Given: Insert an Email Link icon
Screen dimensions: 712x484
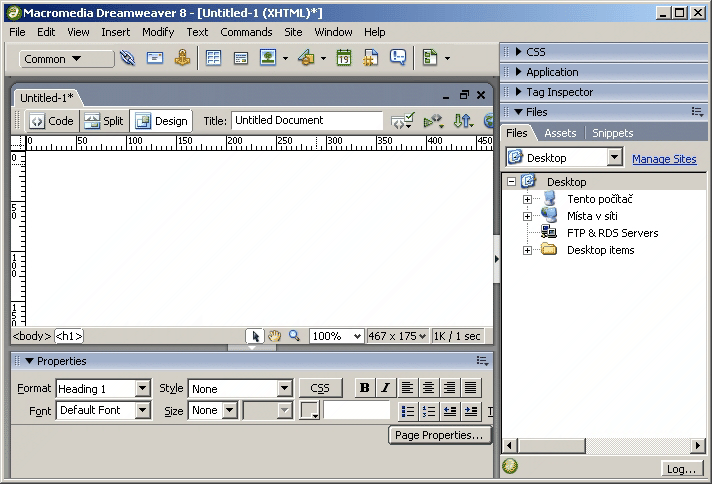Looking at the screenshot, I should [155, 58].
